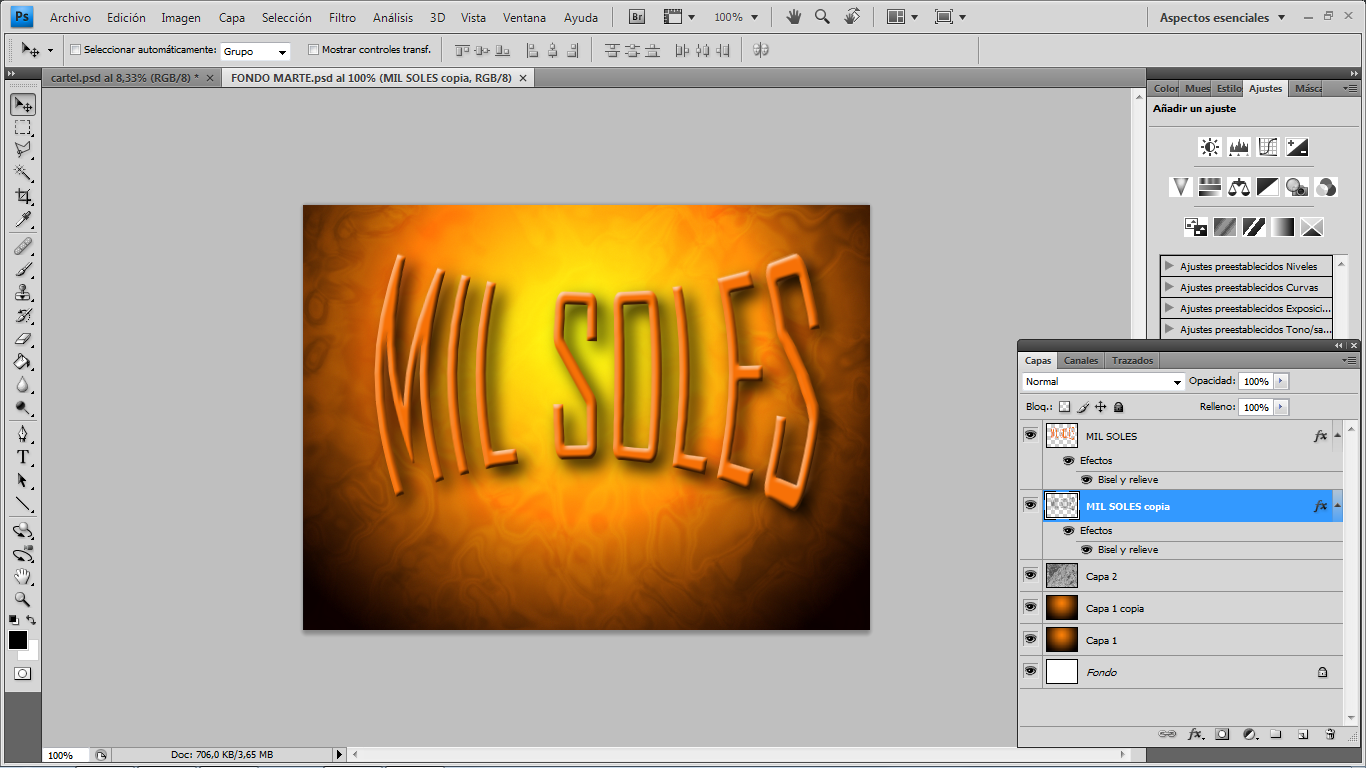Open the Aspectos esenciales workspace switcher
Image resolution: width=1366 pixels, height=768 pixels.
pyautogui.click(x=1222, y=17)
